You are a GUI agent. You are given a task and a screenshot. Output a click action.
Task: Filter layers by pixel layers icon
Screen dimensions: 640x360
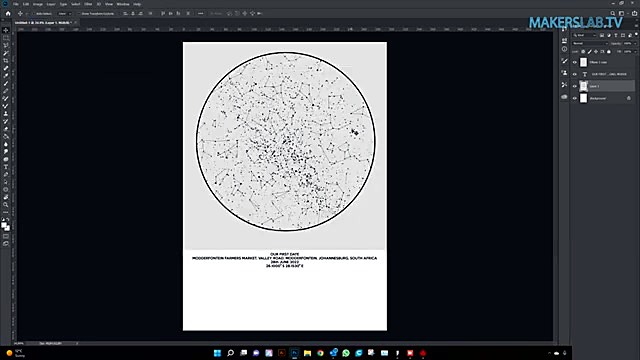click(602, 36)
